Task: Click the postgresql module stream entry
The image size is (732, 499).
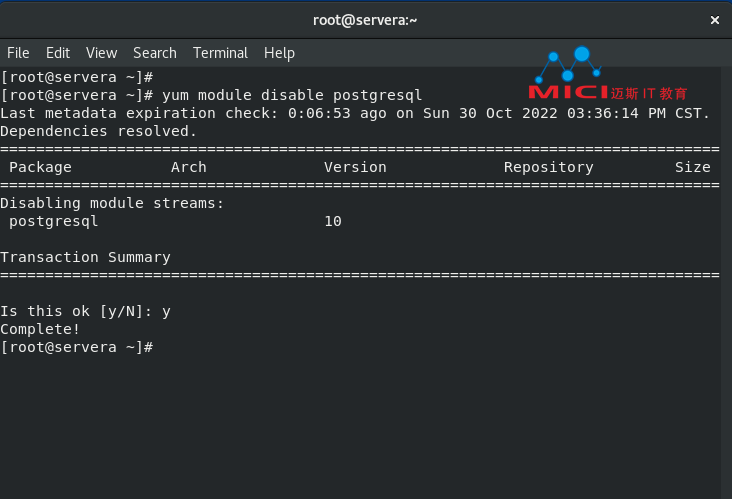Action: click(54, 221)
